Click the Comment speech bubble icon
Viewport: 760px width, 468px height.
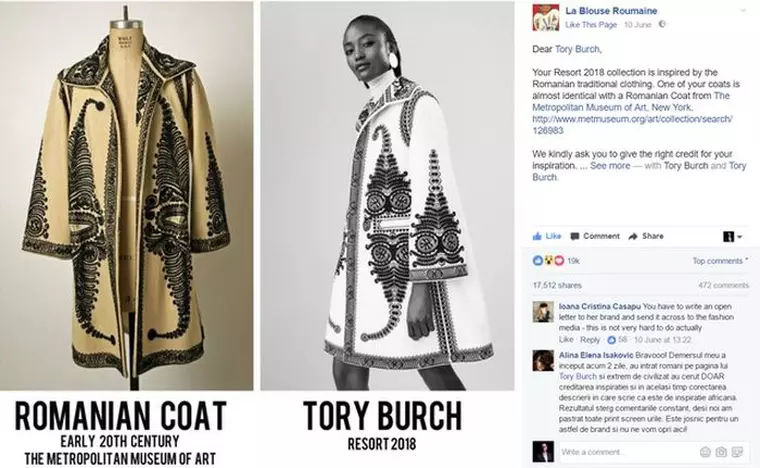(x=575, y=236)
